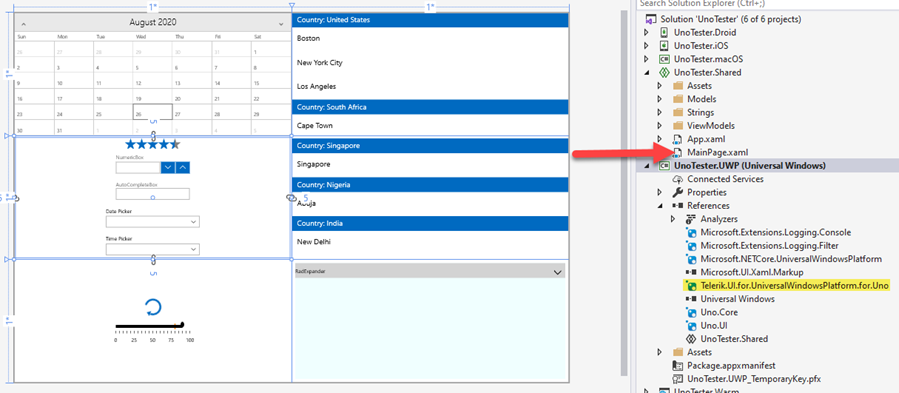Click NumericBox decrease arrow button
The height and width of the screenshot is (393, 899).
168,168
